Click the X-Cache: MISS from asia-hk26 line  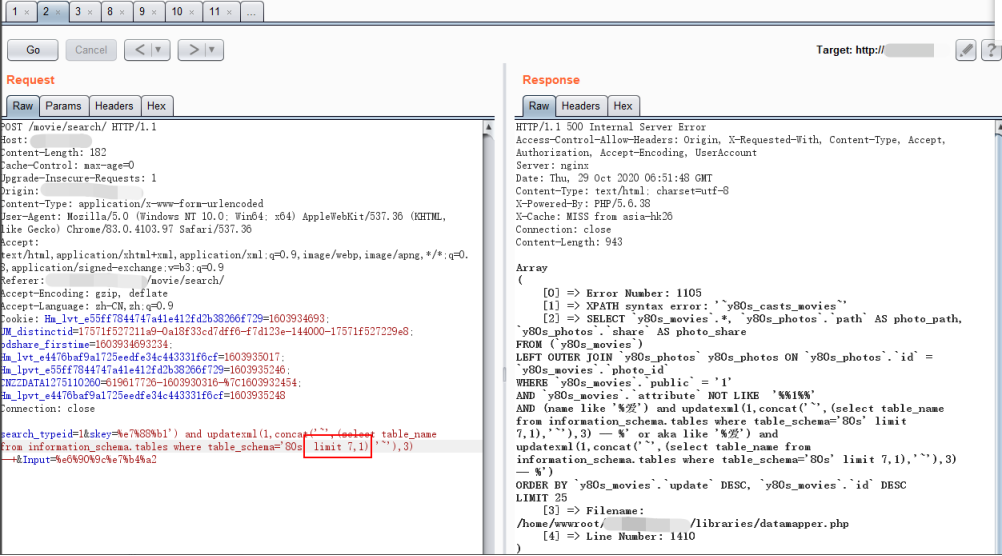(x=594, y=217)
